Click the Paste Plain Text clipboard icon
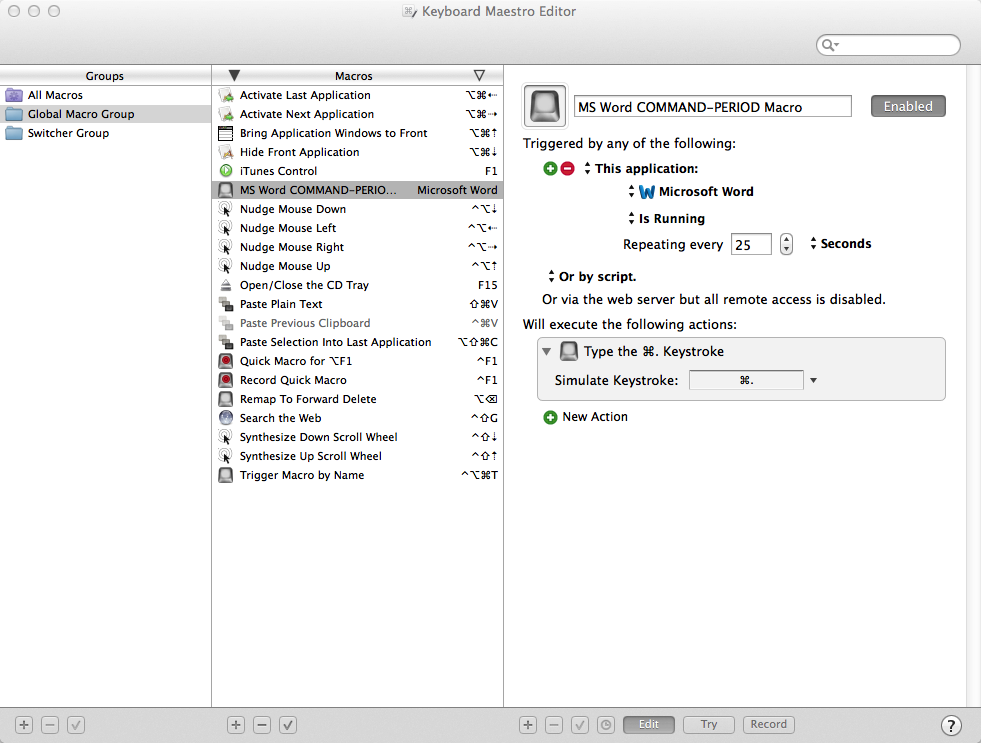 tap(226, 304)
